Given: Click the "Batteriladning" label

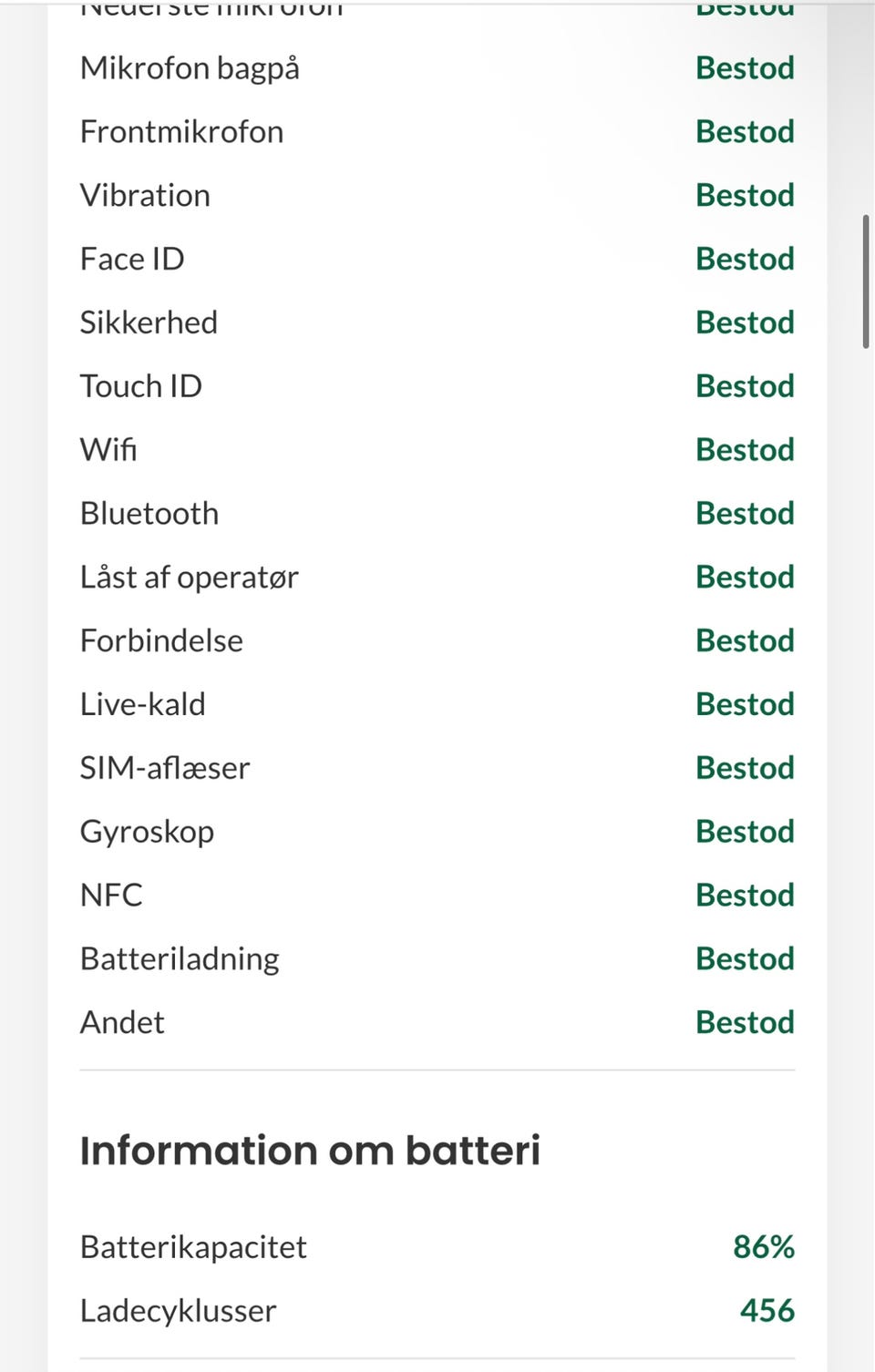Looking at the screenshot, I should [x=180, y=959].
